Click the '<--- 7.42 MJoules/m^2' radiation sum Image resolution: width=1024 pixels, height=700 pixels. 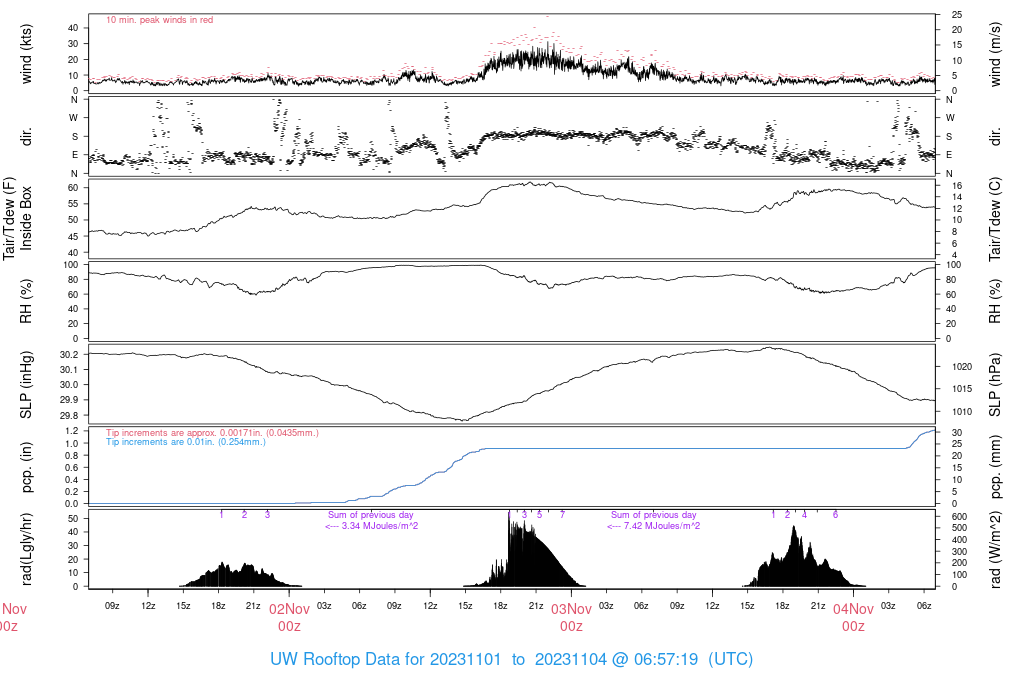click(x=653, y=526)
